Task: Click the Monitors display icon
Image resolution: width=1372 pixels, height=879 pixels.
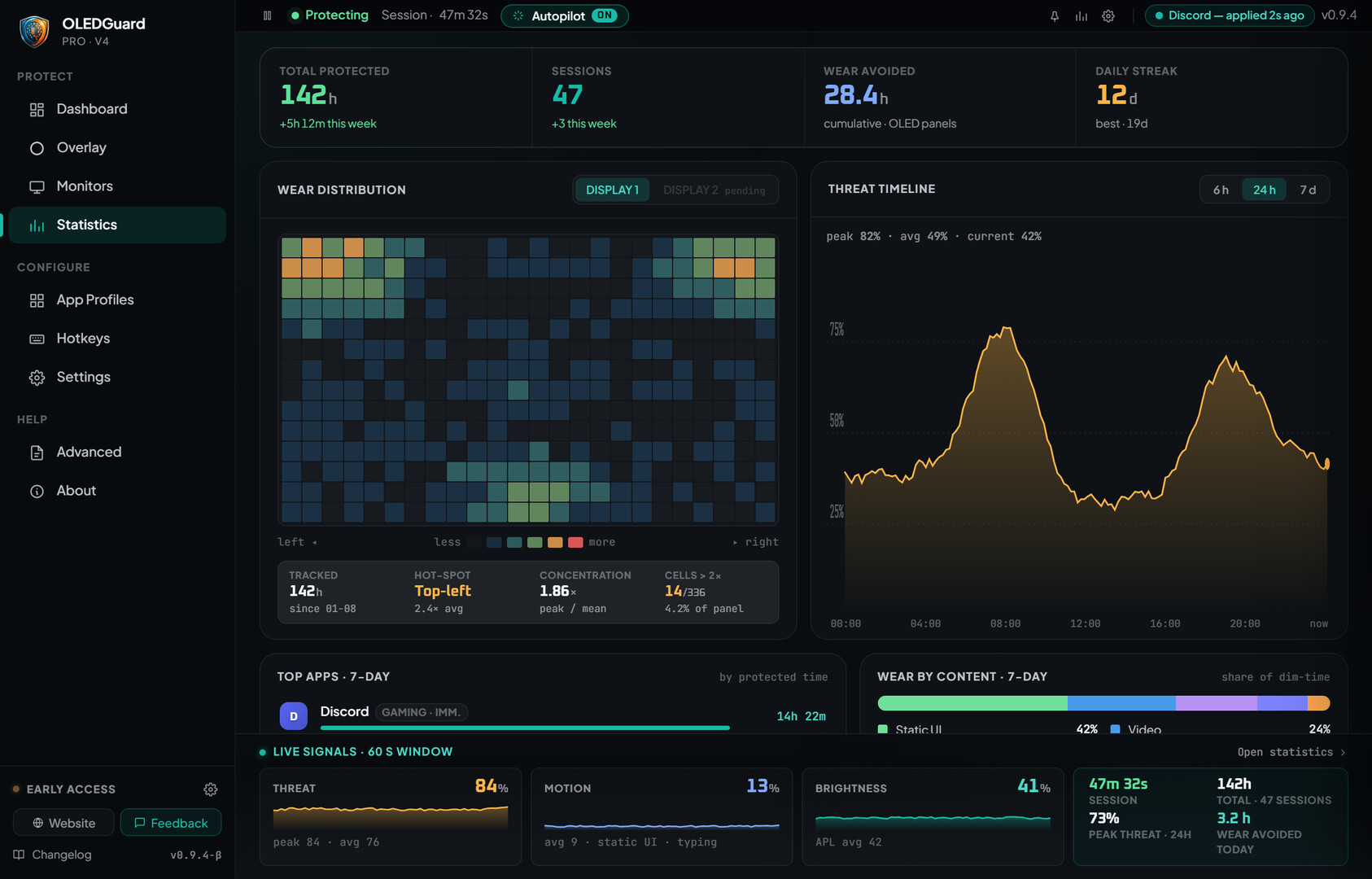Action: click(x=37, y=186)
